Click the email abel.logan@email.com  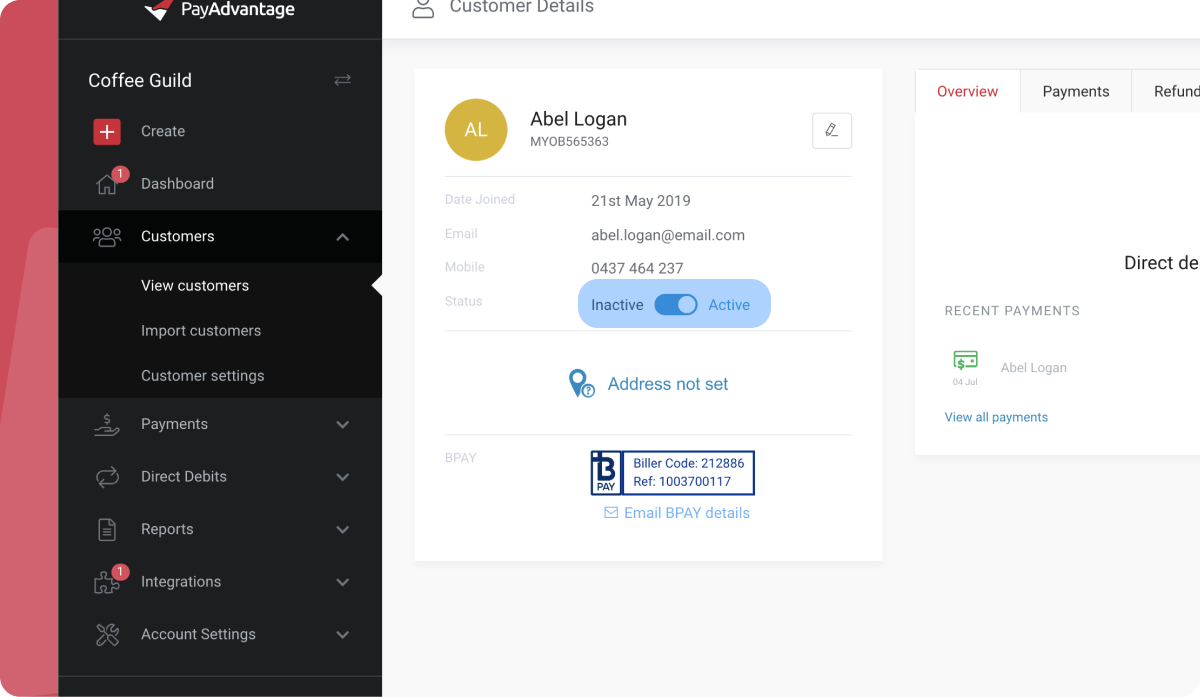[668, 235]
